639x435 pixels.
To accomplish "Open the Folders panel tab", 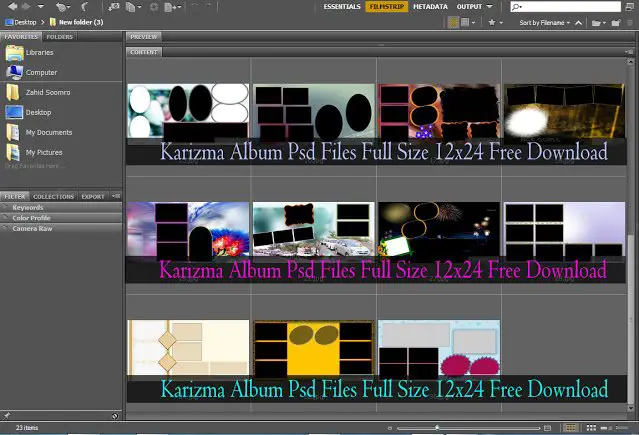I will [x=59, y=37].
